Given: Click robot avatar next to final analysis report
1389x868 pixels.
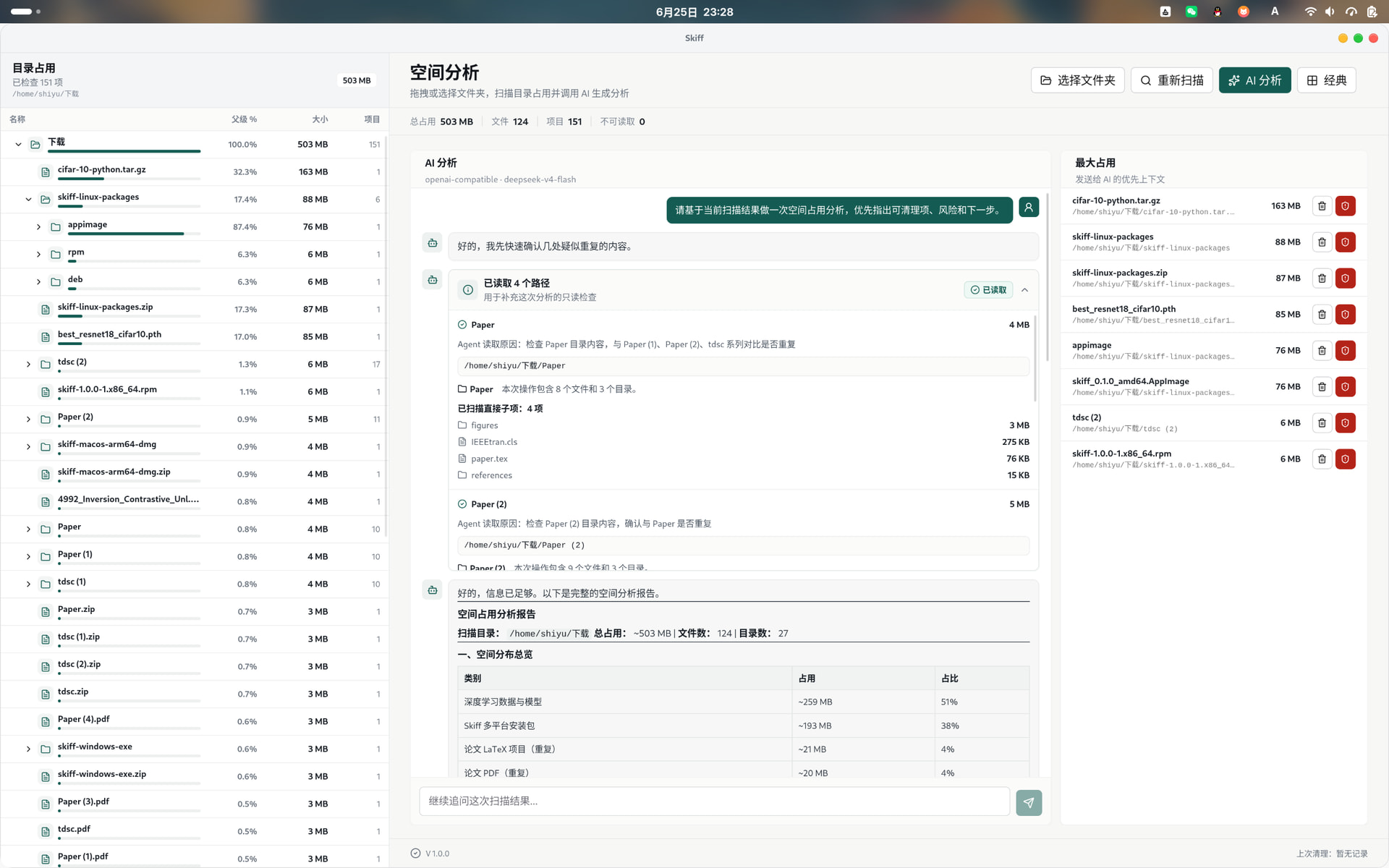Looking at the screenshot, I should 433,590.
